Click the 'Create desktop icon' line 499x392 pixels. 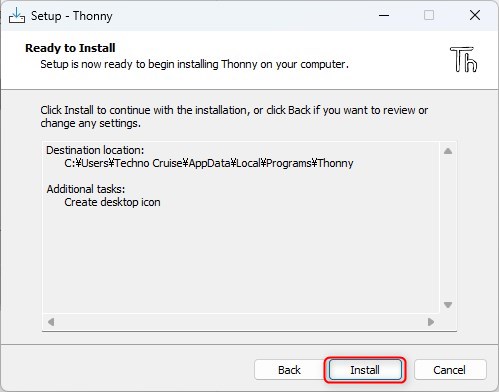click(112, 202)
